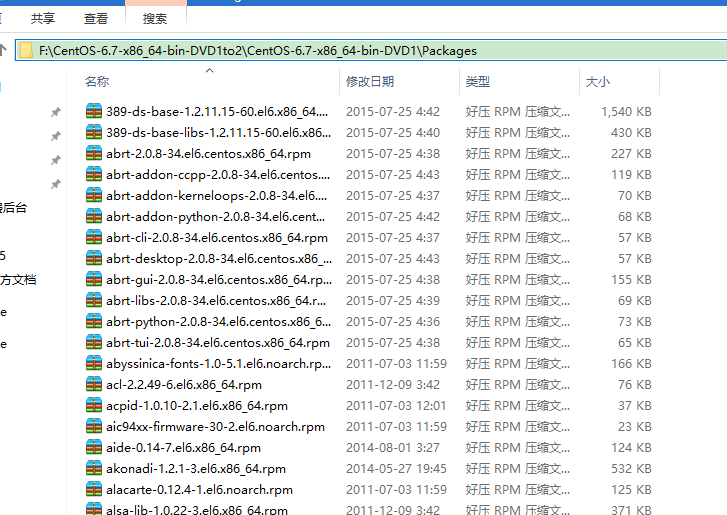
Task: Select the 389-ds-base RPM archive icon
Action: click(94, 112)
